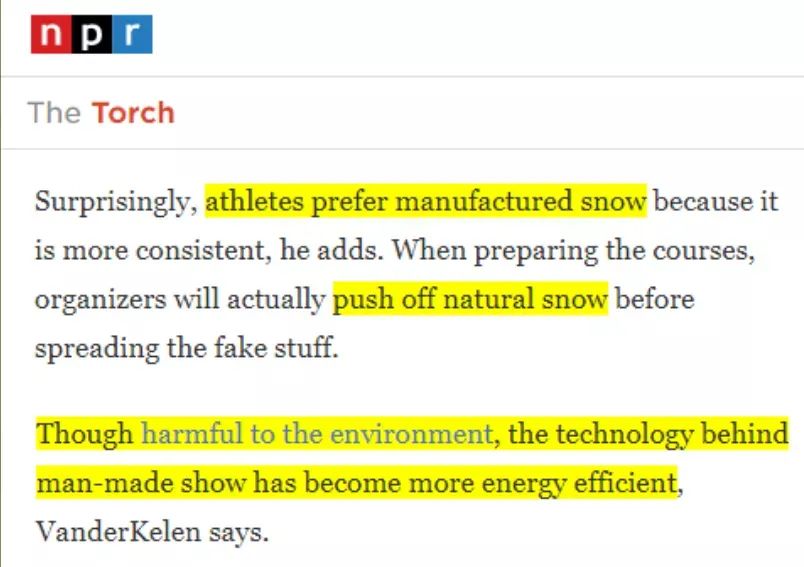The width and height of the screenshot is (804, 567).
Task: Open the "harmful to the environment" link
Action: 317,434
